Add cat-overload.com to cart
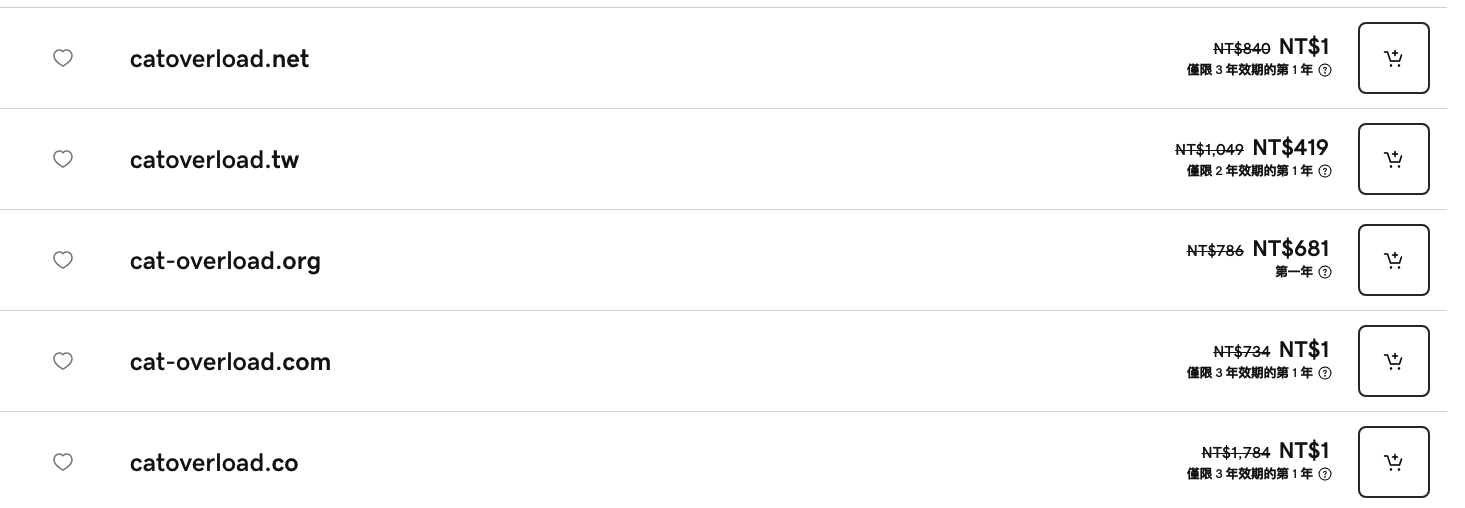Image resolution: width=1465 pixels, height=508 pixels. coord(1393,361)
